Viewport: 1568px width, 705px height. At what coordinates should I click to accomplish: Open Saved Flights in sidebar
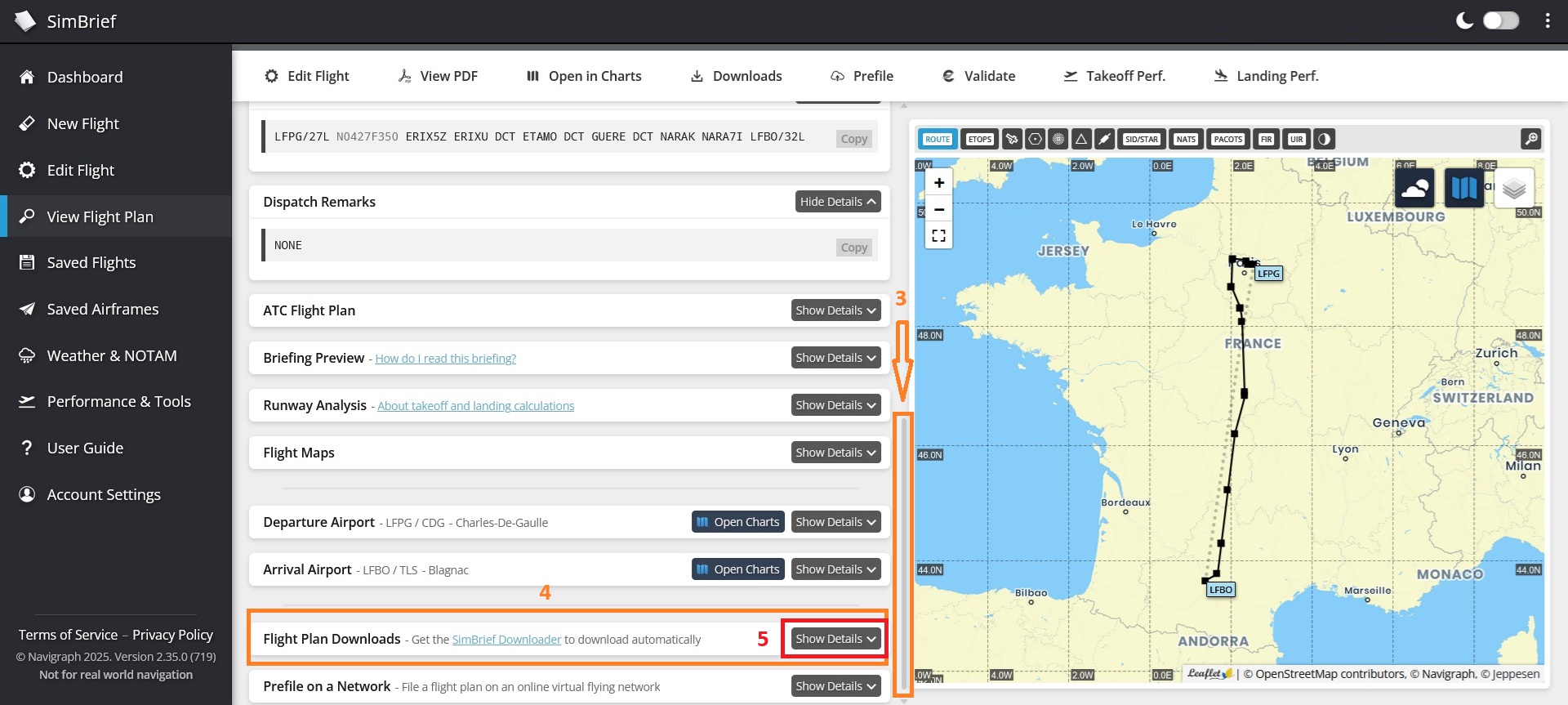click(x=116, y=262)
